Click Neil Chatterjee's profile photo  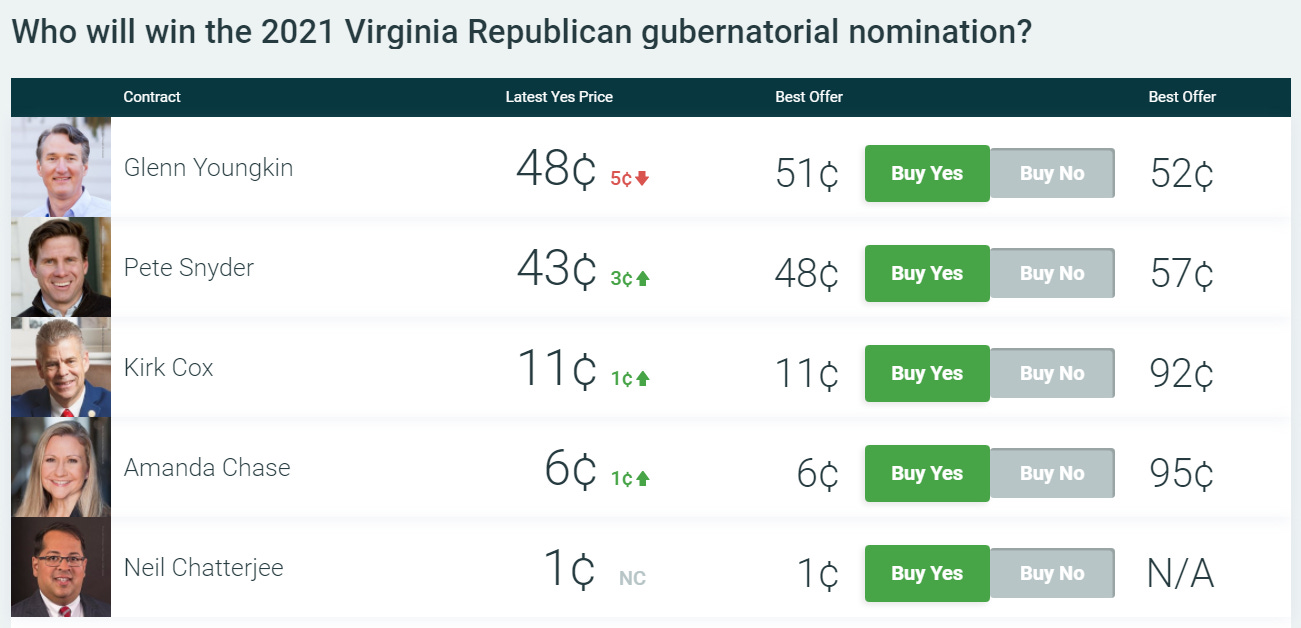pyautogui.click(x=61, y=567)
